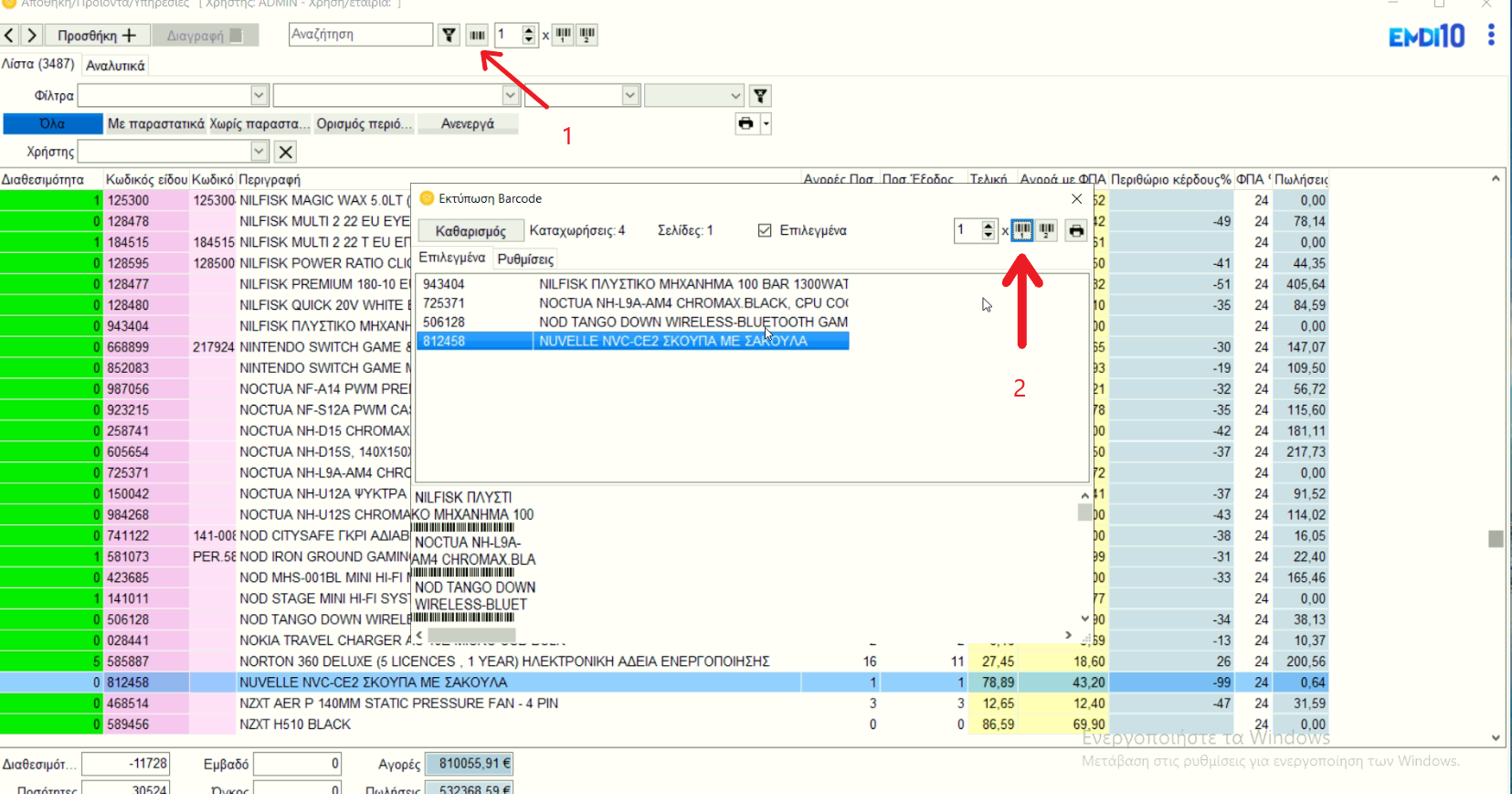
Task: Clear the Χρήστης field with the X button
Action: coord(286,152)
